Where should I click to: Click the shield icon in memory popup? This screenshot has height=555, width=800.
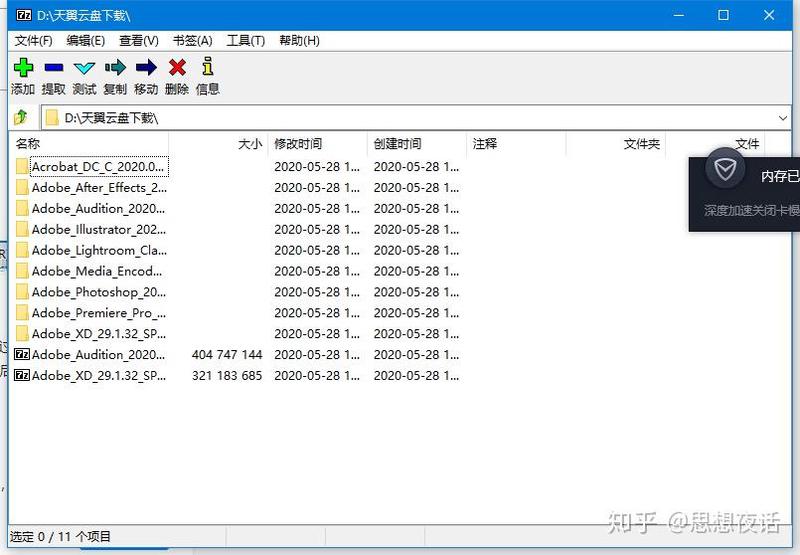pos(725,169)
